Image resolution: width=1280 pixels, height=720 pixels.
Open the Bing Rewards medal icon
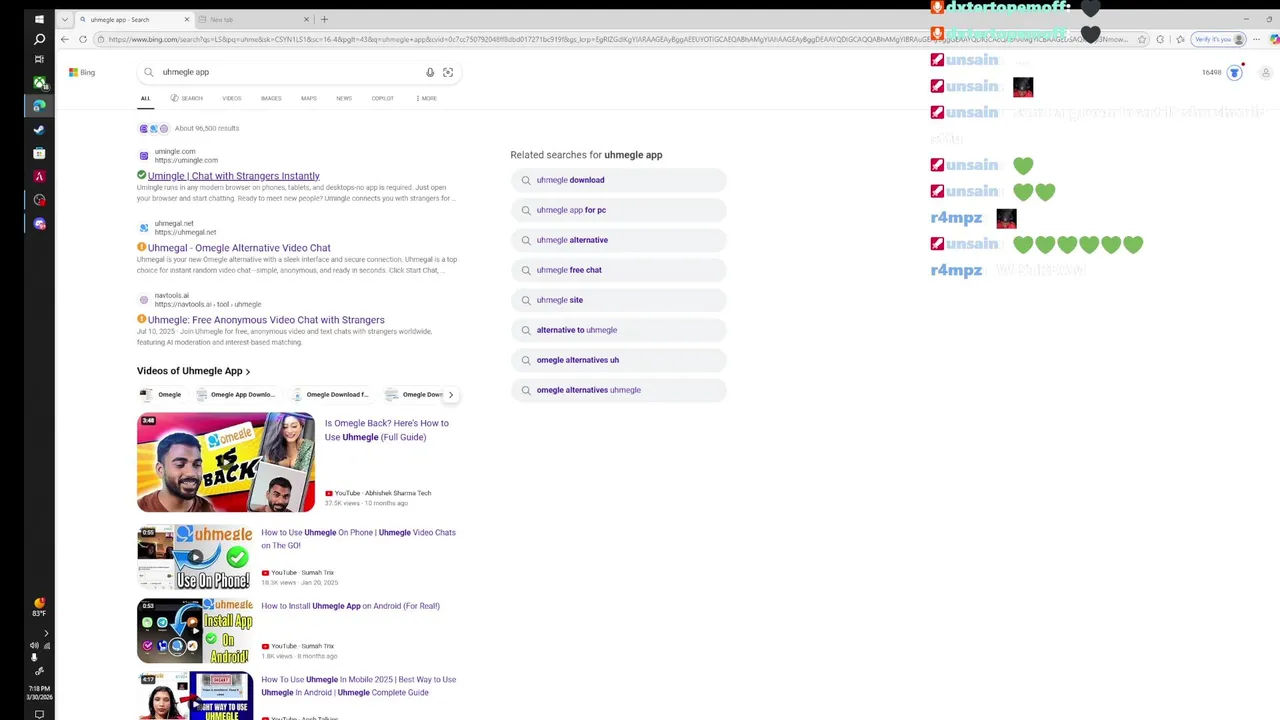point(1234,72)
